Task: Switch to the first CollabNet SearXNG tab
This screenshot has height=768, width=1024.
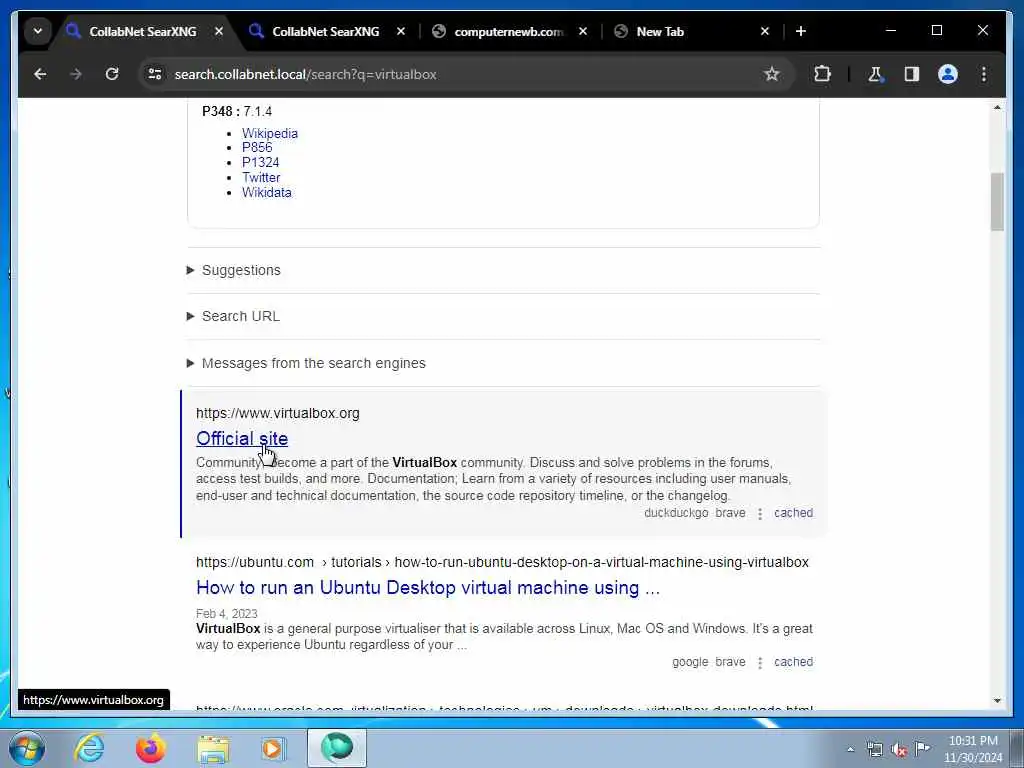Action: pyautogui.click(x=142, y=31)
